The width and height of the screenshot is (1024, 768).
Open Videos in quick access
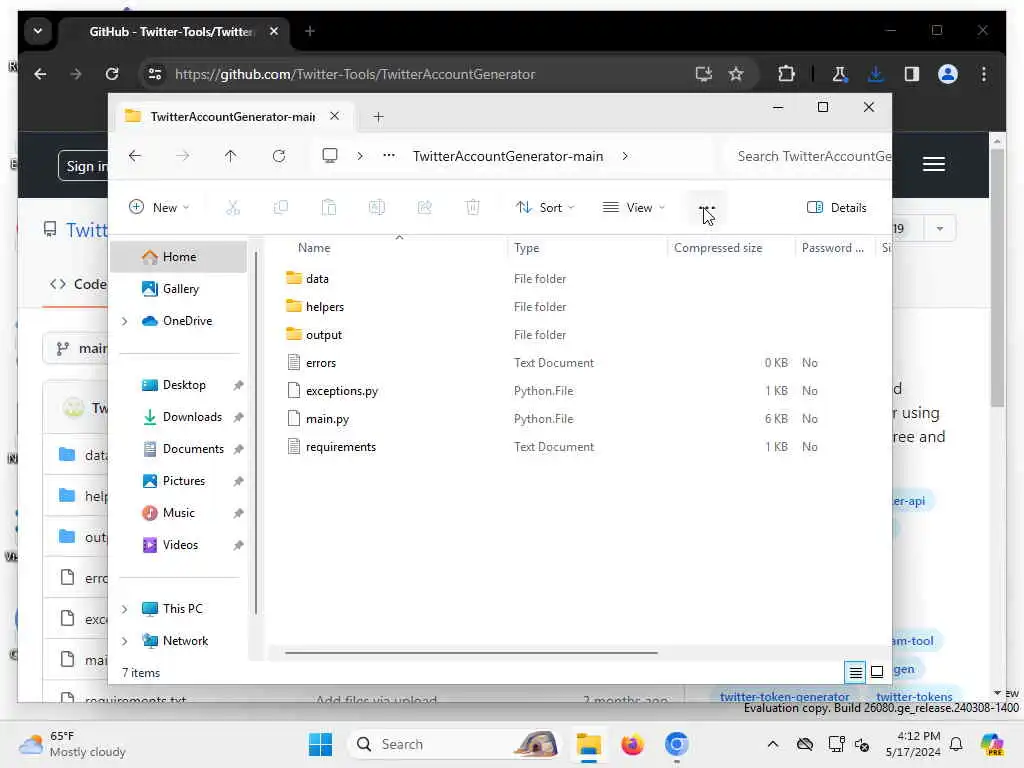178,545
